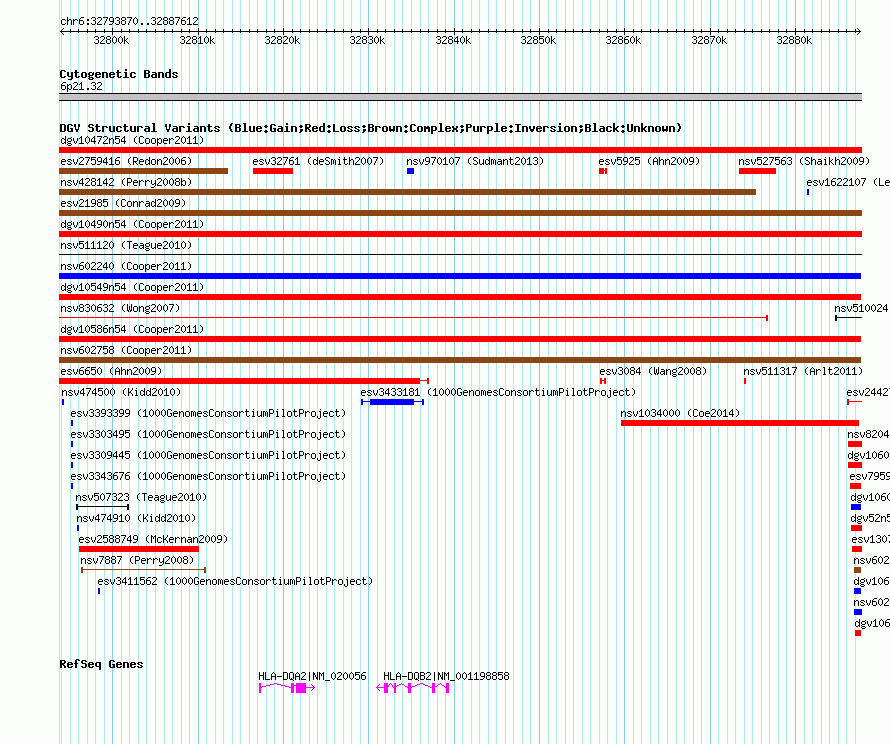Open the HLA-DQB2|NM_001198858 gene label

[446, 676]
